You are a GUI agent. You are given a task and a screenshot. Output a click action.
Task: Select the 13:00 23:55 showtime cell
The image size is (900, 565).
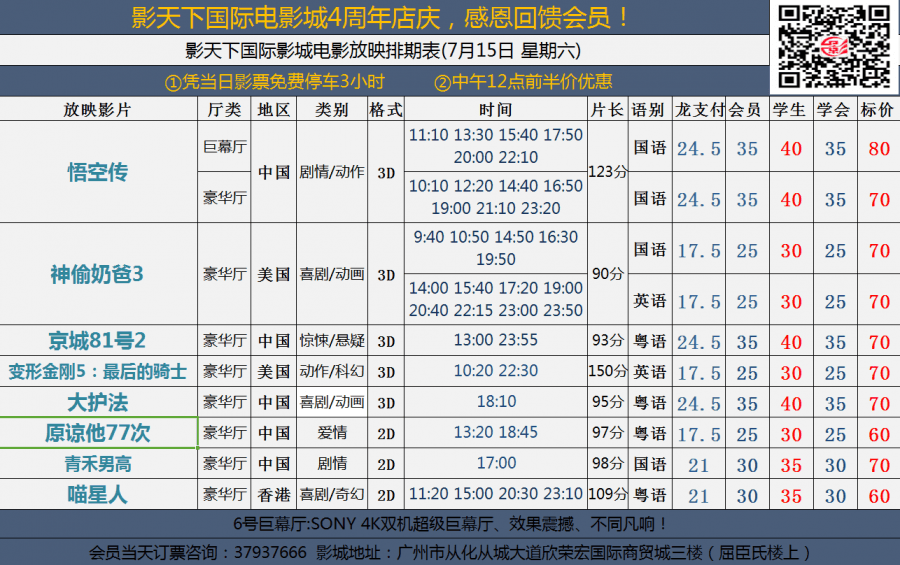click(x=496, y=340)
